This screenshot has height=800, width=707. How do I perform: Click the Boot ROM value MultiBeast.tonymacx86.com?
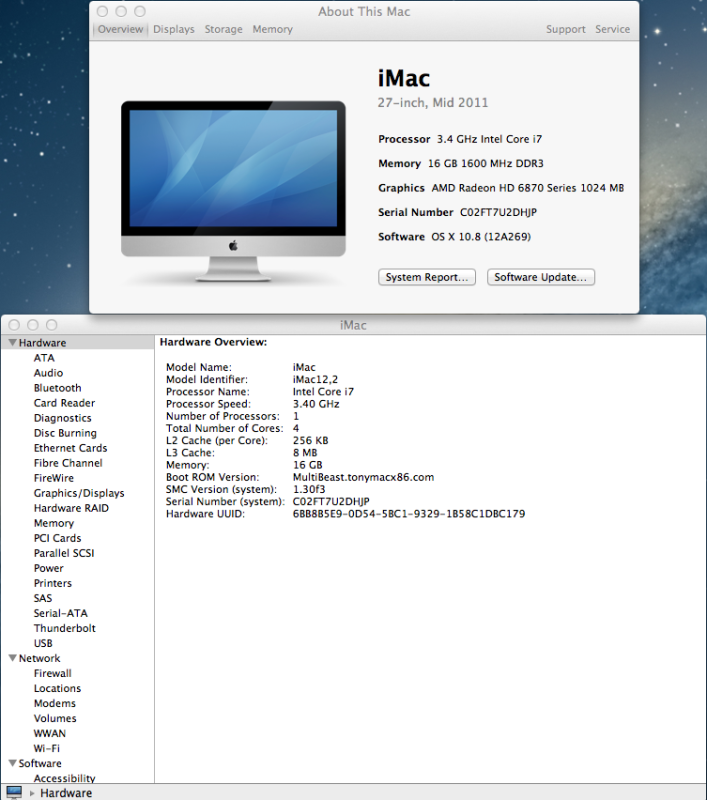click(363, 477)
